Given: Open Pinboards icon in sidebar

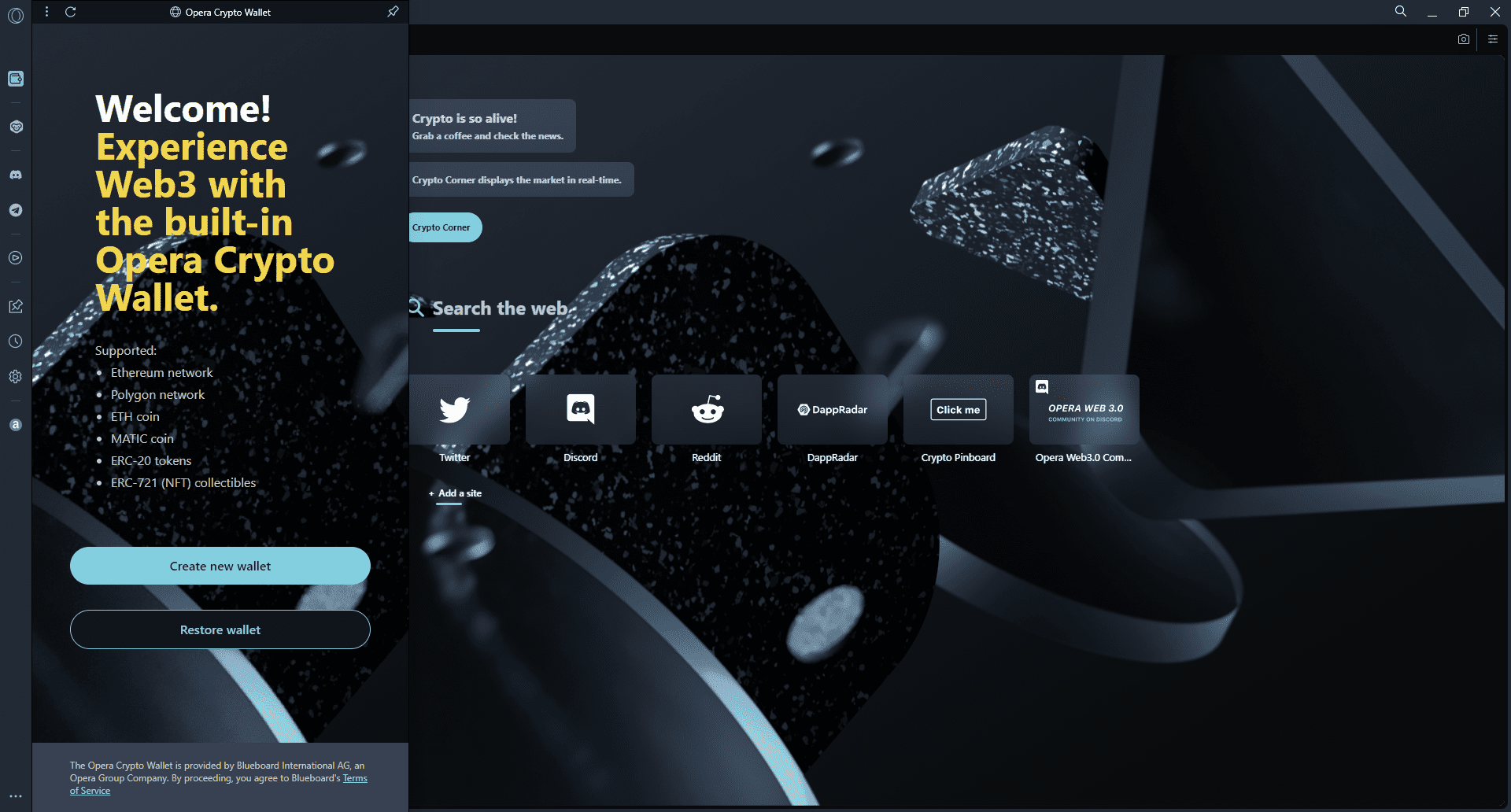Looking at the screenshot, I should click(x=16, y=306).
